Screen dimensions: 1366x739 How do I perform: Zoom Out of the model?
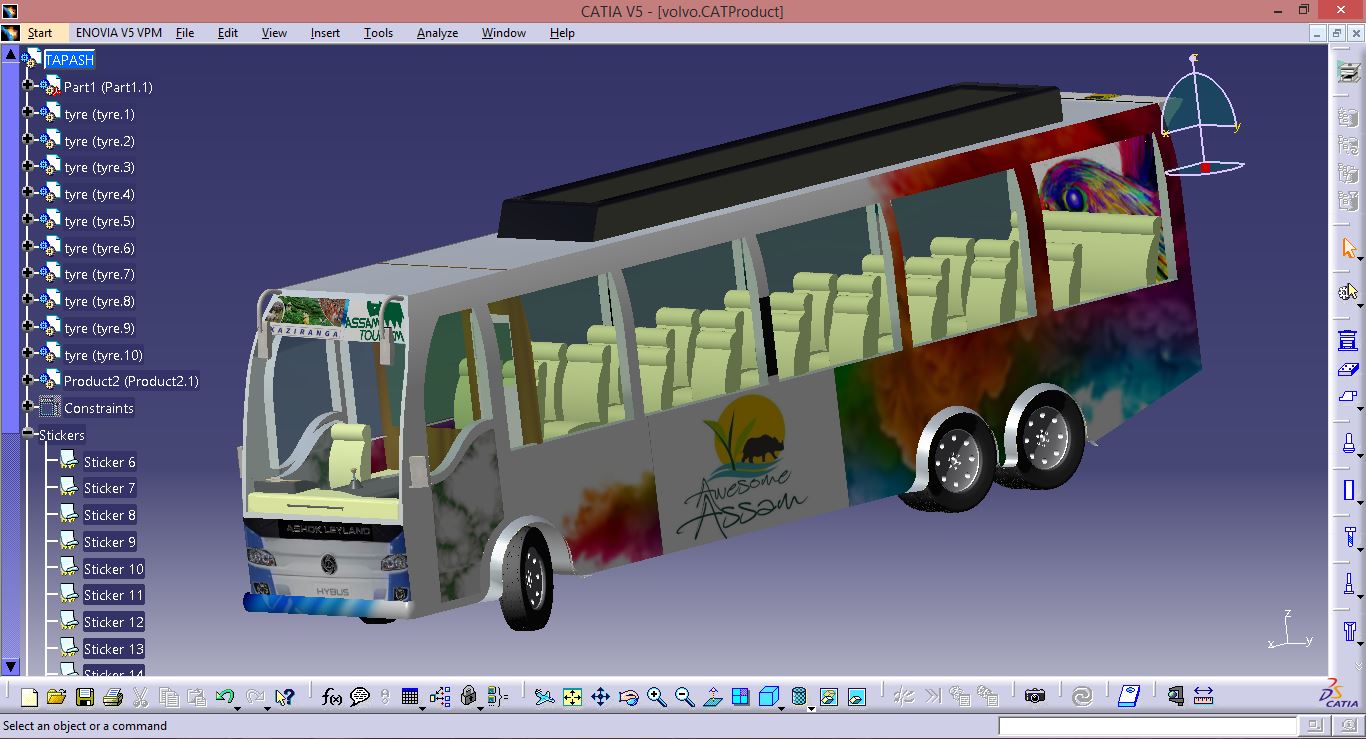(684, 697)
